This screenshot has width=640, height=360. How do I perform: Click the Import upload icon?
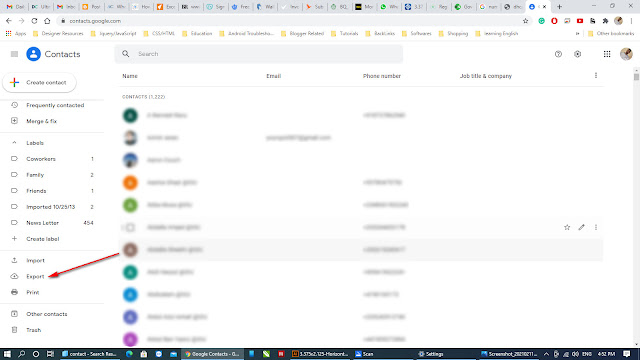coord(14,260)
